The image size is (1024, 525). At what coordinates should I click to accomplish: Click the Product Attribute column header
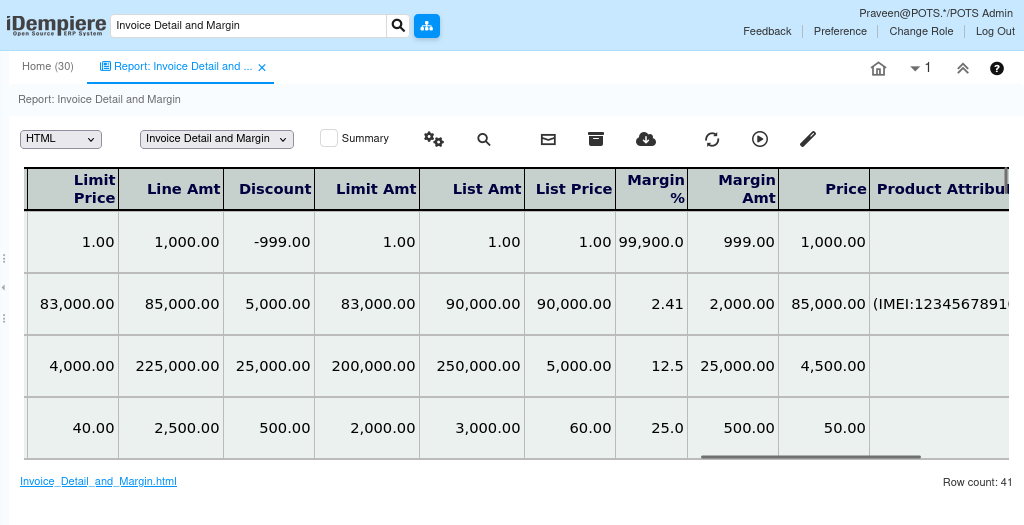coord(939,189)
